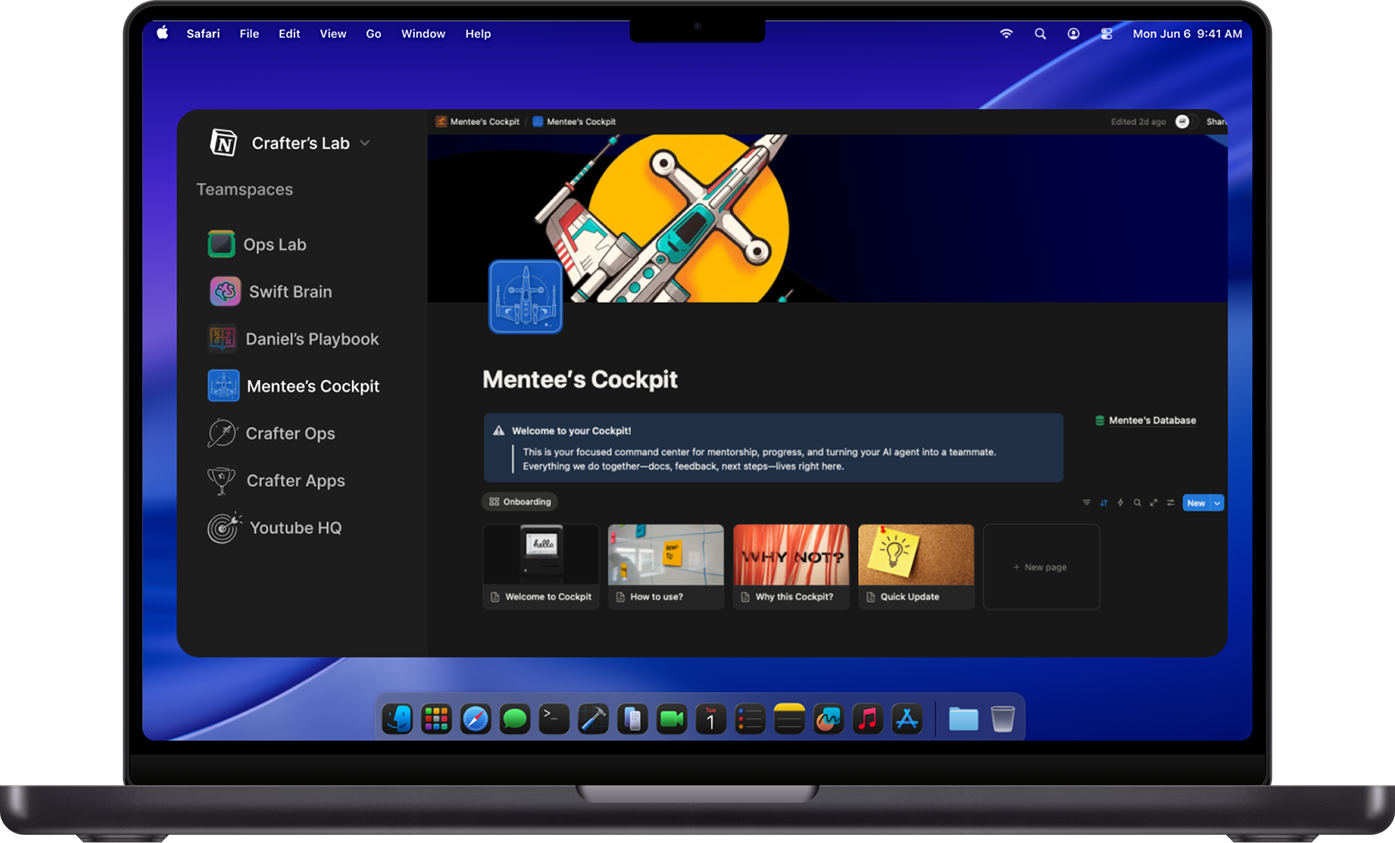Open the gallery full-page expand arrows icon
Screen dimensions: 1395x843
(1153, 503)
